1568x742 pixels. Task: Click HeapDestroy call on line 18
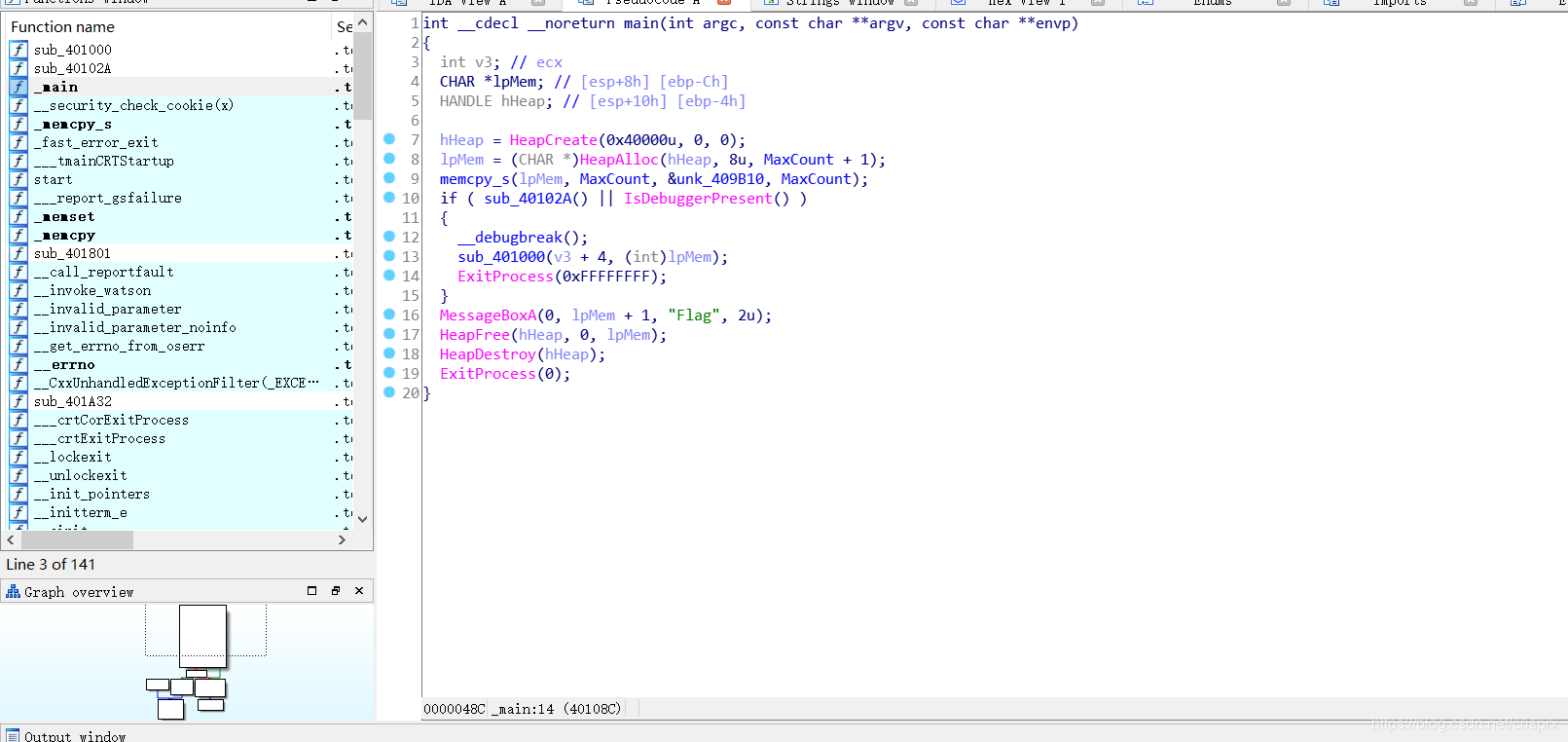488,354
